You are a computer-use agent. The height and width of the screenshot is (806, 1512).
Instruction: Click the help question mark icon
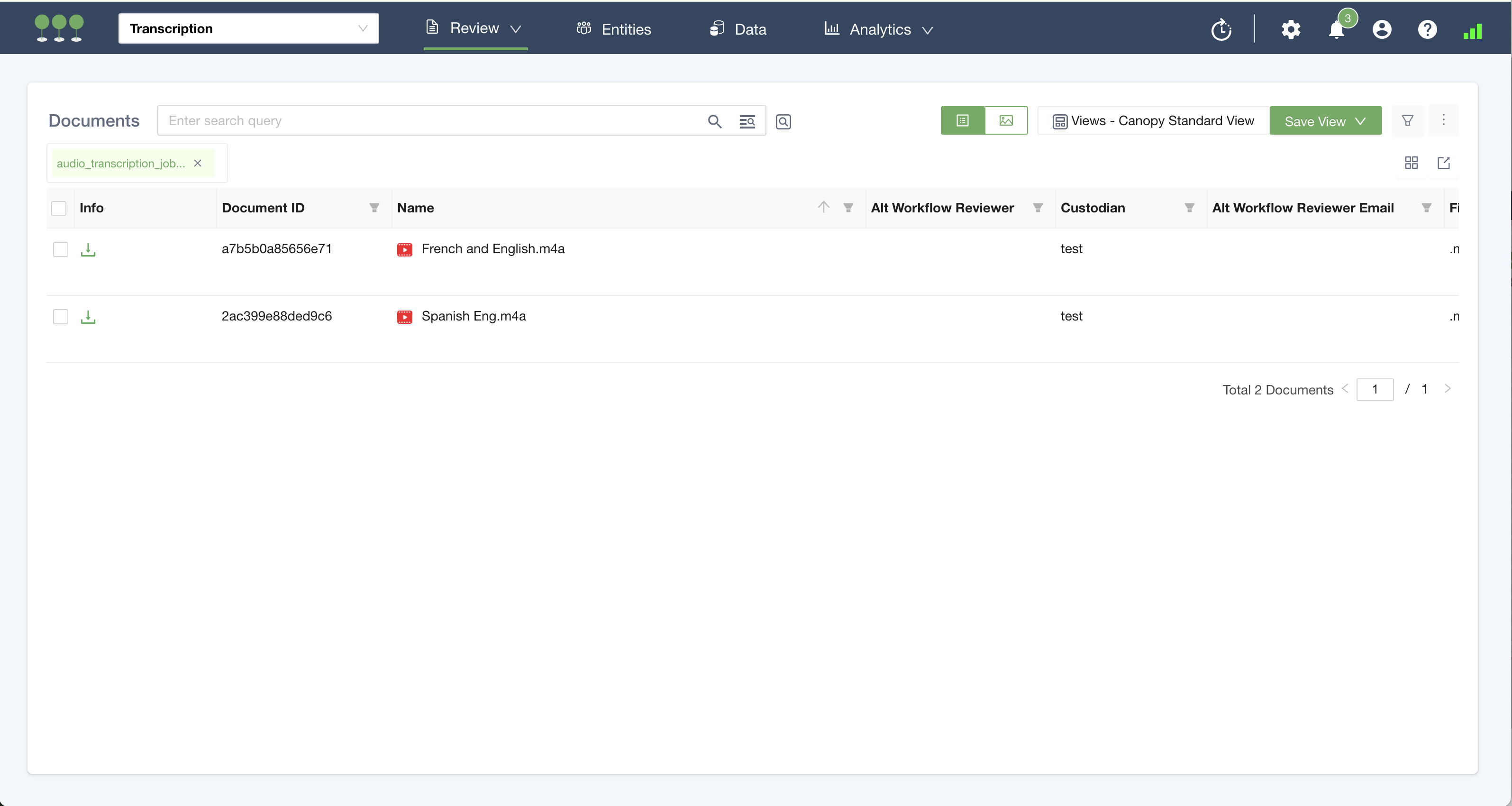(x=1427, y=29)
